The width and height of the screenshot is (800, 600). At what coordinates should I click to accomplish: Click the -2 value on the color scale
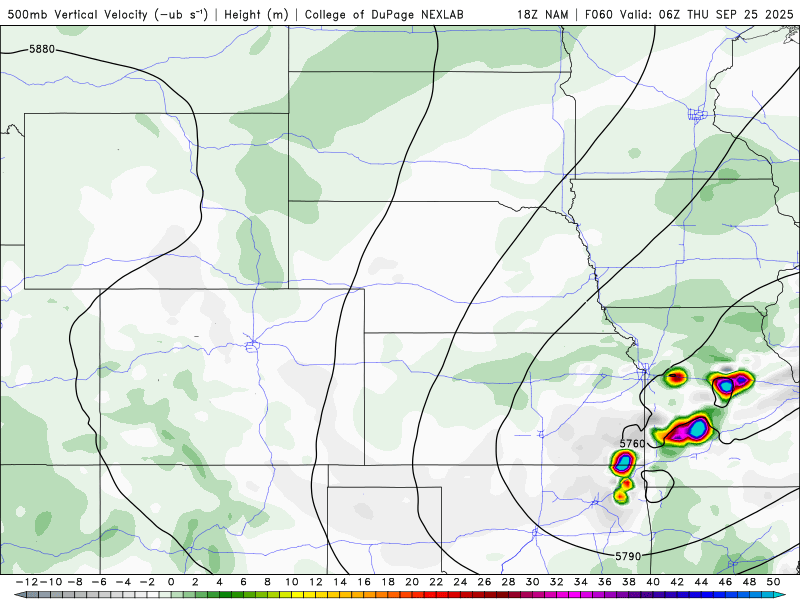(x=147, y=582)
